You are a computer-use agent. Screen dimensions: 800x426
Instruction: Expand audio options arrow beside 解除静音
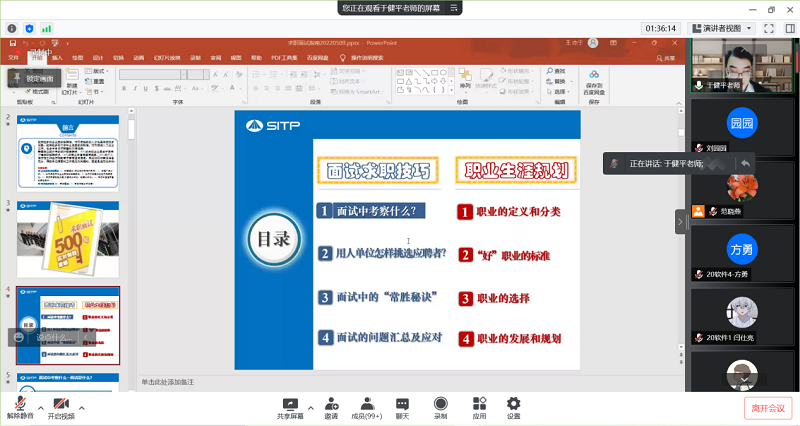point(41,407)
